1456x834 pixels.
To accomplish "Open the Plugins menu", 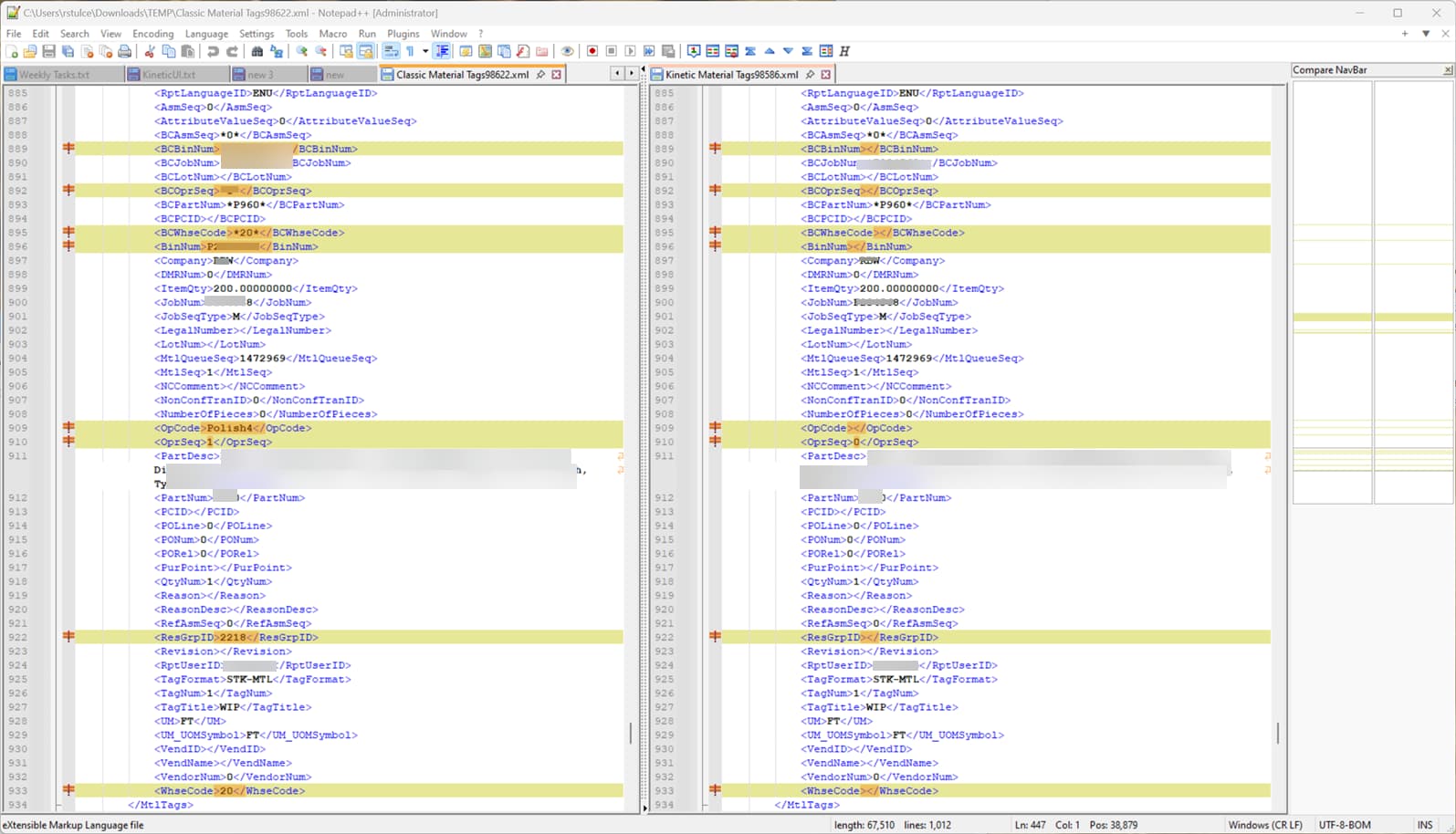I will click(x=403, y=34).
